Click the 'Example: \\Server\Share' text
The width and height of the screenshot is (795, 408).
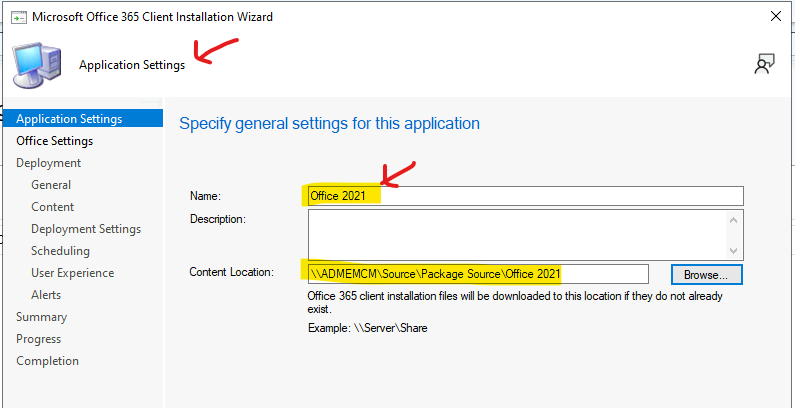click(x=368, y=328)
